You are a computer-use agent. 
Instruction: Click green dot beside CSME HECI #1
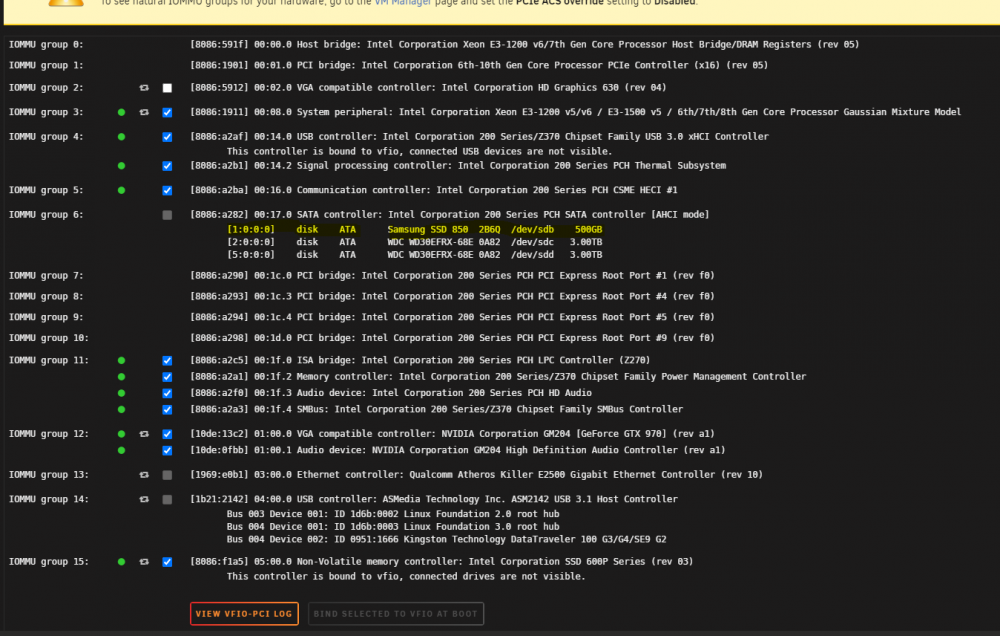[x=121, y=190]
